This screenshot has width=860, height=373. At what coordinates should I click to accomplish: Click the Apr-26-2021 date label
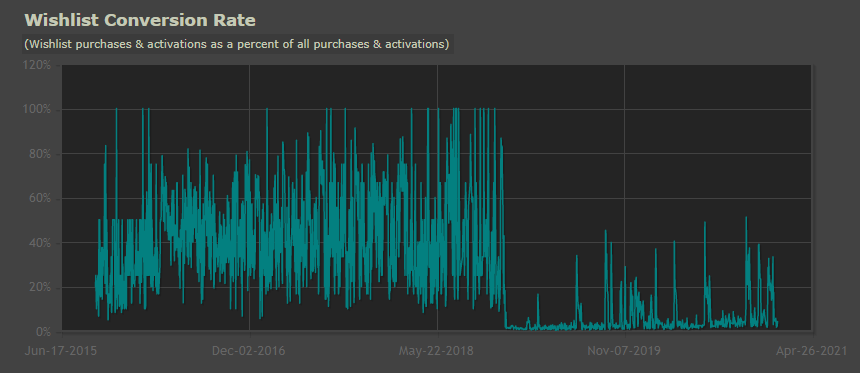tap(811, 351)
